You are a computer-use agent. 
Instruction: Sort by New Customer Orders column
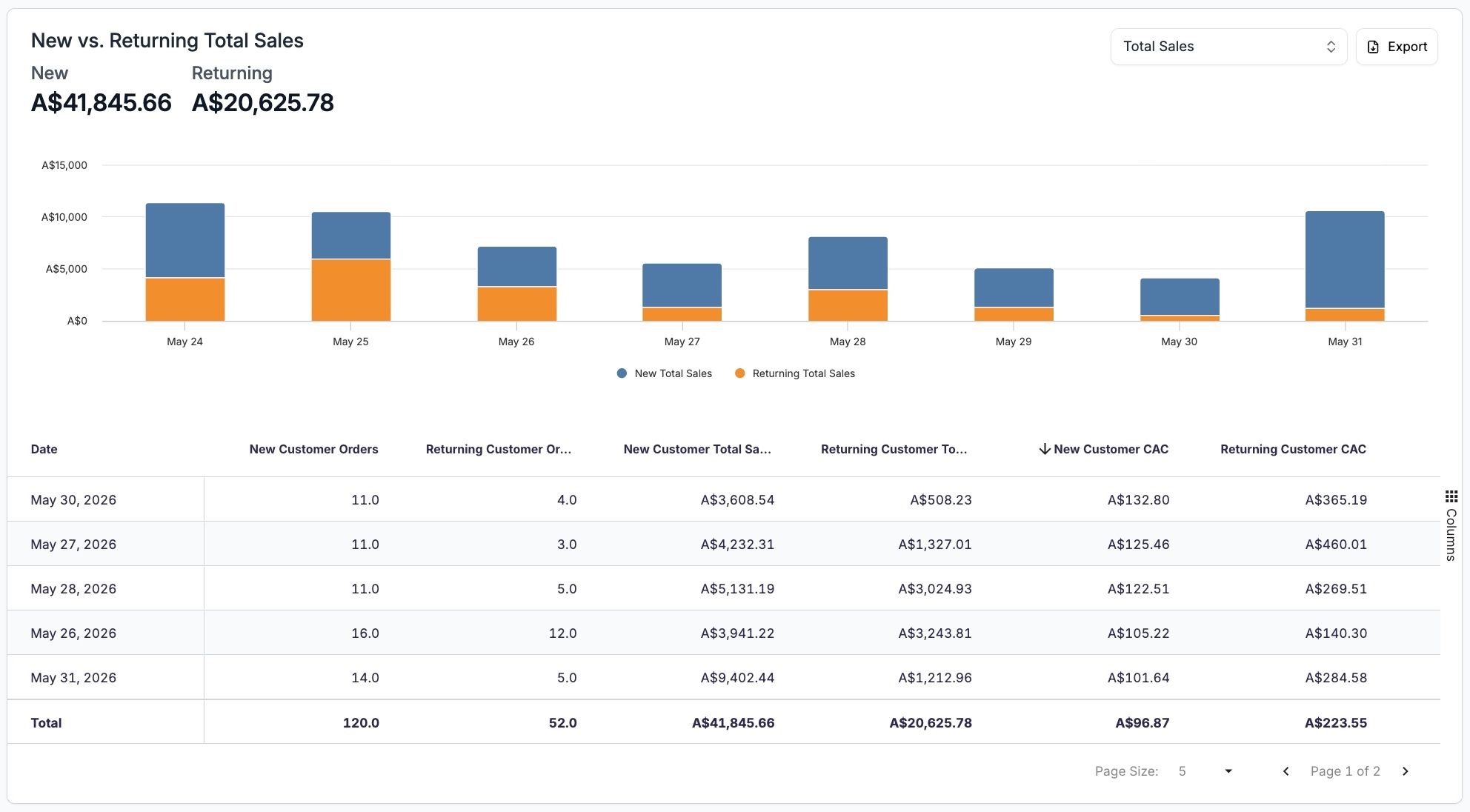[x=313, y=449]
